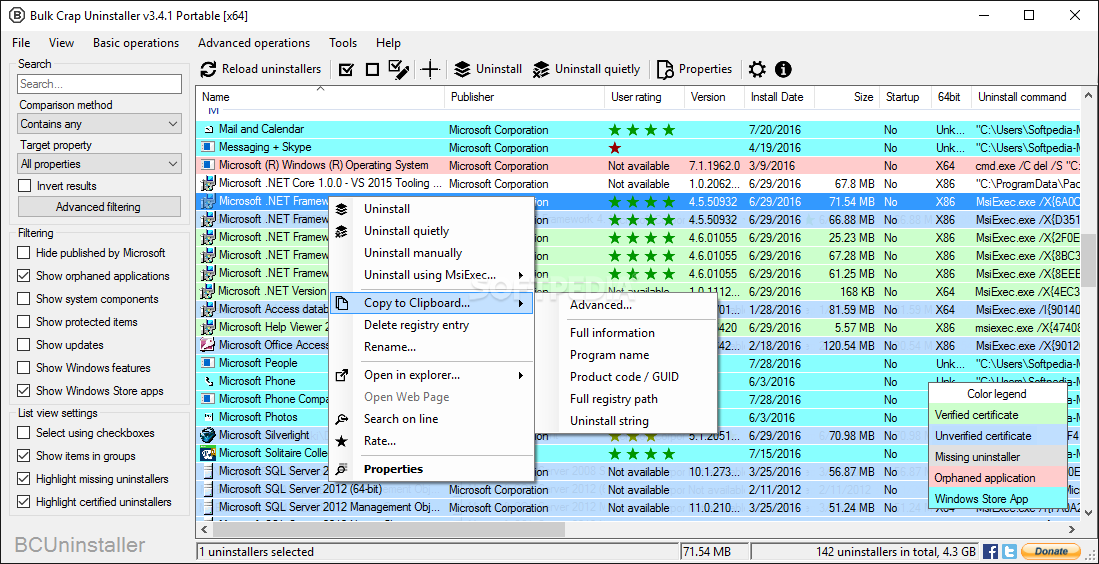
Task: Select Full registry path option
Action: tap(614, 399)
